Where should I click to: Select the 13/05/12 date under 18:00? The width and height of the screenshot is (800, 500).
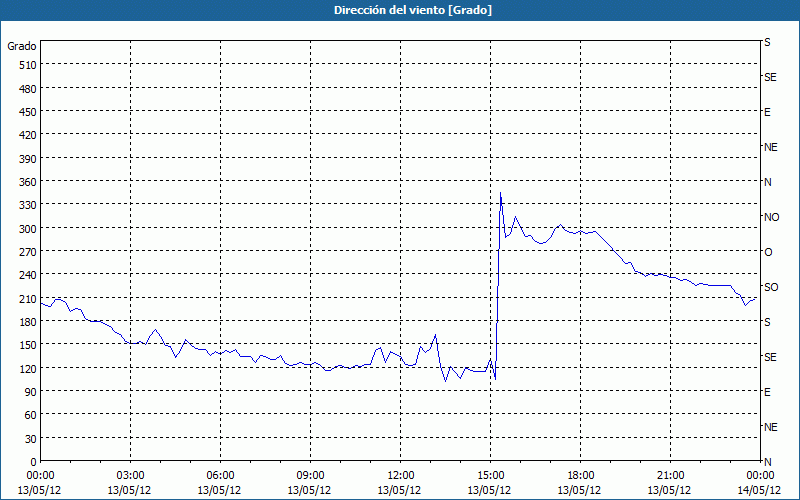point(580,490)
